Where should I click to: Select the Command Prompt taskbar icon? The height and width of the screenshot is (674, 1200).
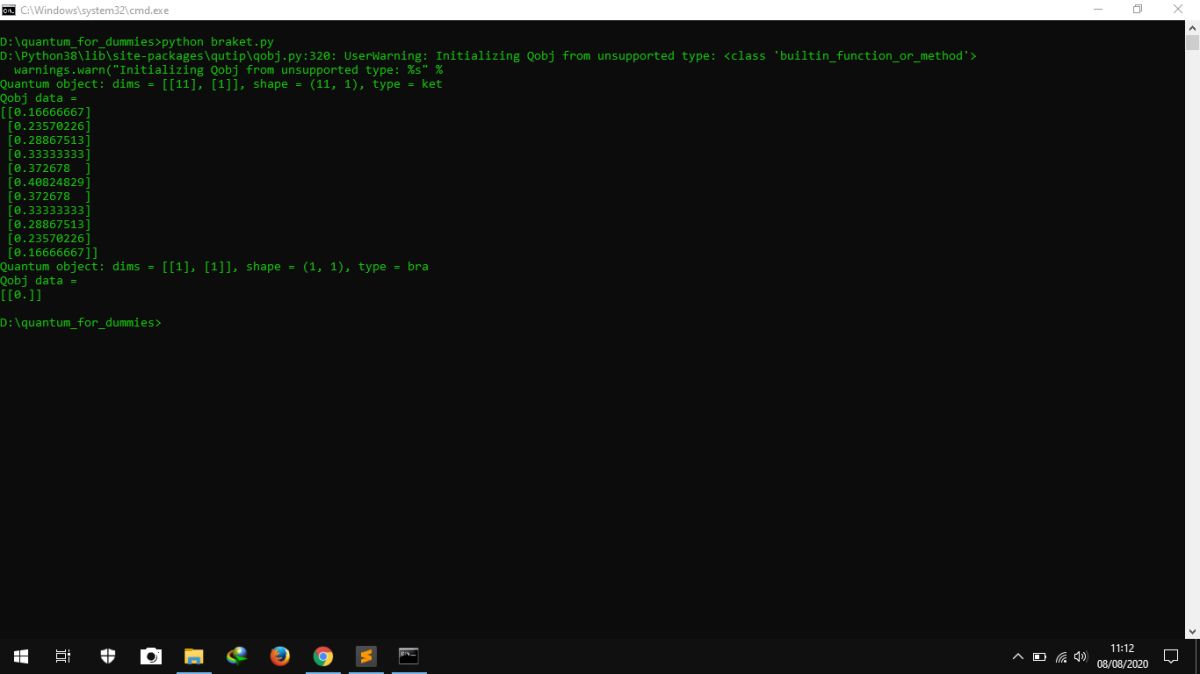[x=408, y=656]
